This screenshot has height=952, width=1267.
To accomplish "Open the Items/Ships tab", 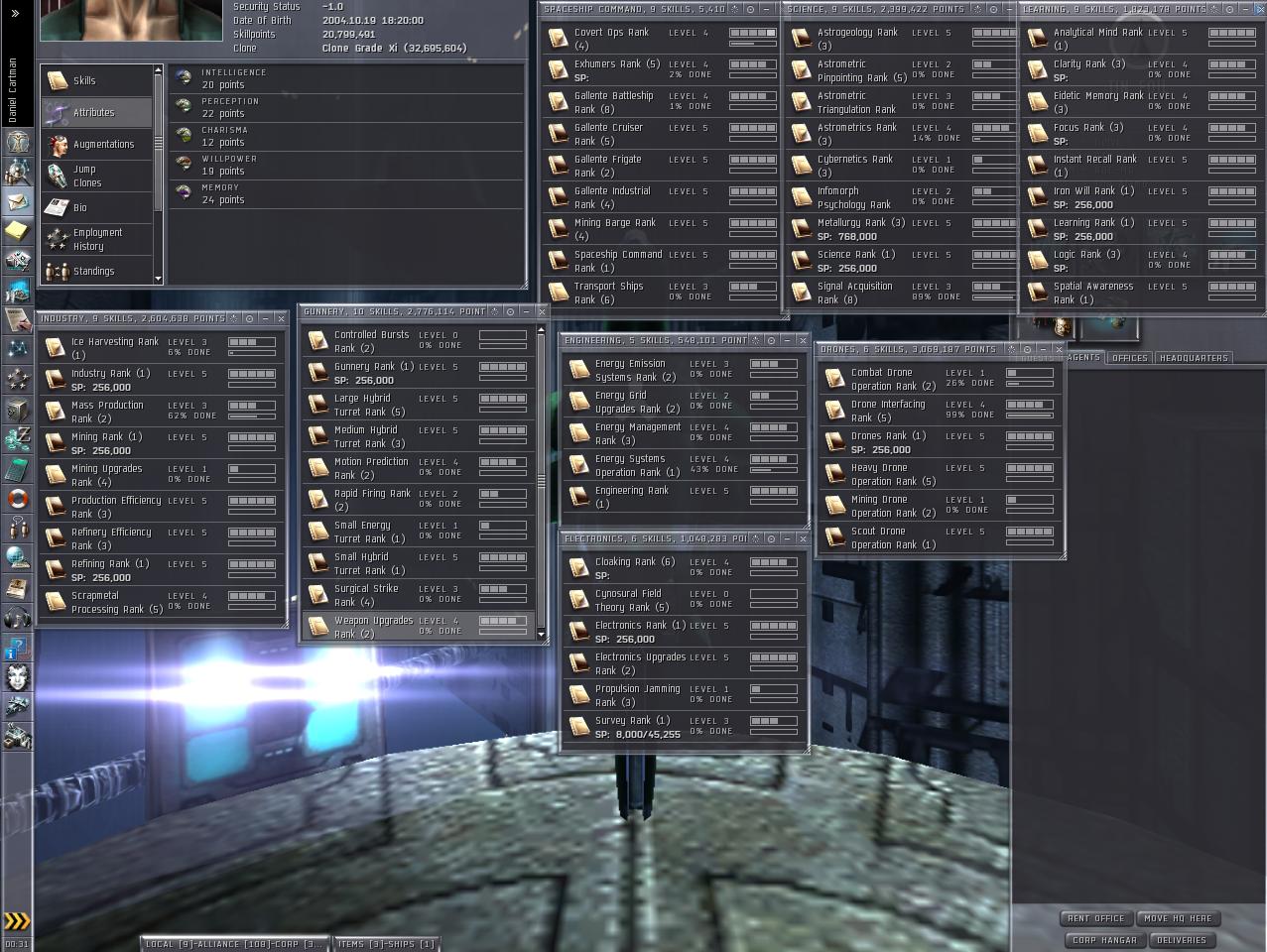I will coord(386,944).
